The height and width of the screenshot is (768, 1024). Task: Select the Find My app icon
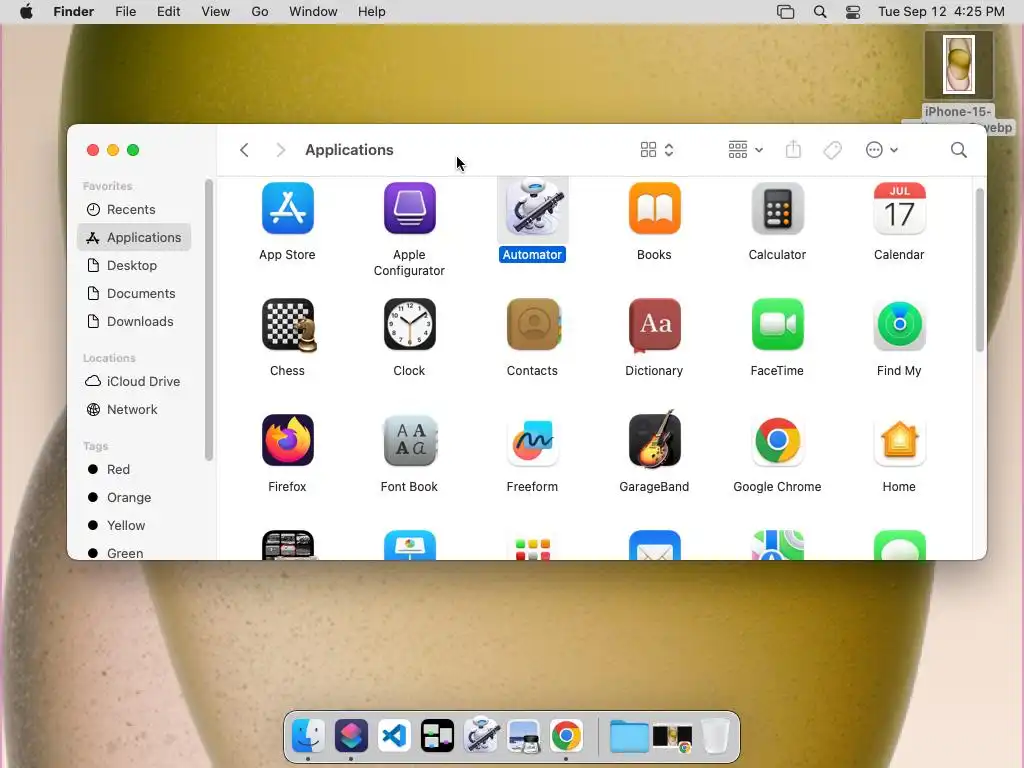coord(899,325)
